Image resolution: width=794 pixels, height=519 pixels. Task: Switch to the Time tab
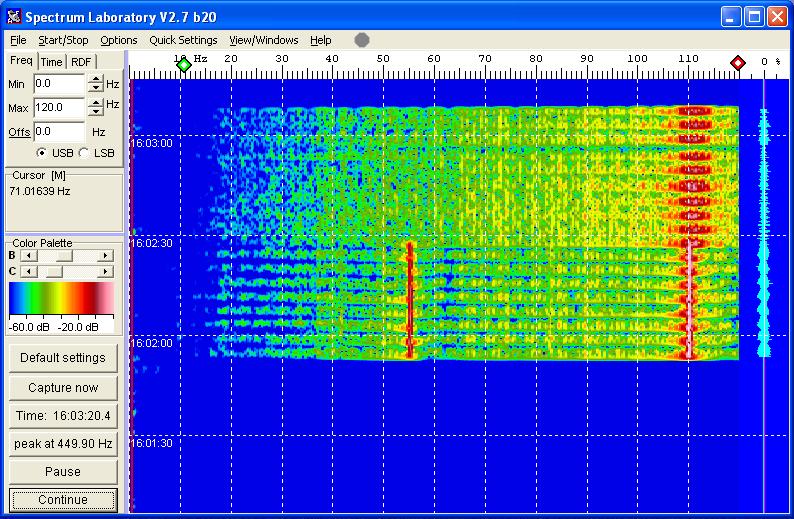52,62
